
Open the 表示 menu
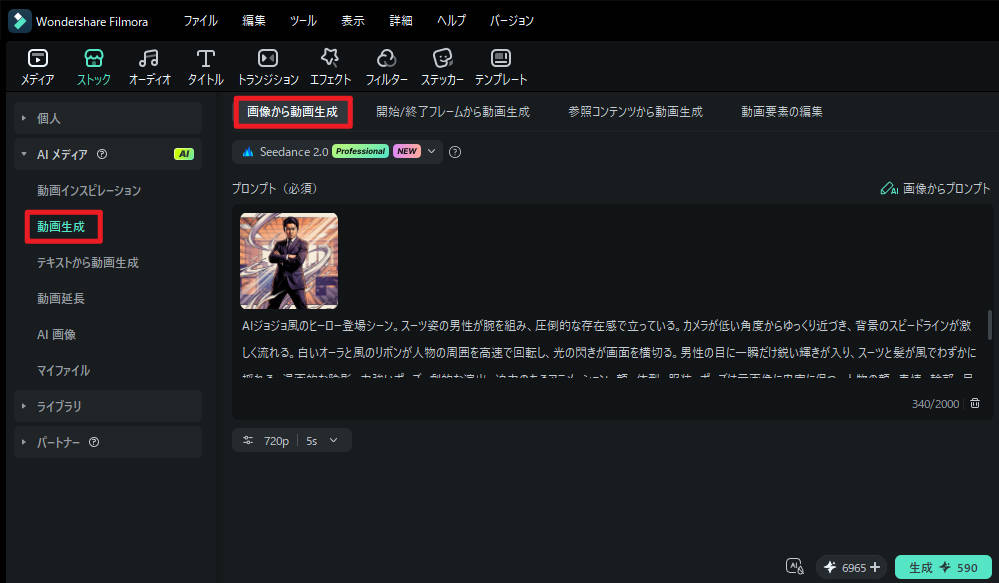pos(352,20)
